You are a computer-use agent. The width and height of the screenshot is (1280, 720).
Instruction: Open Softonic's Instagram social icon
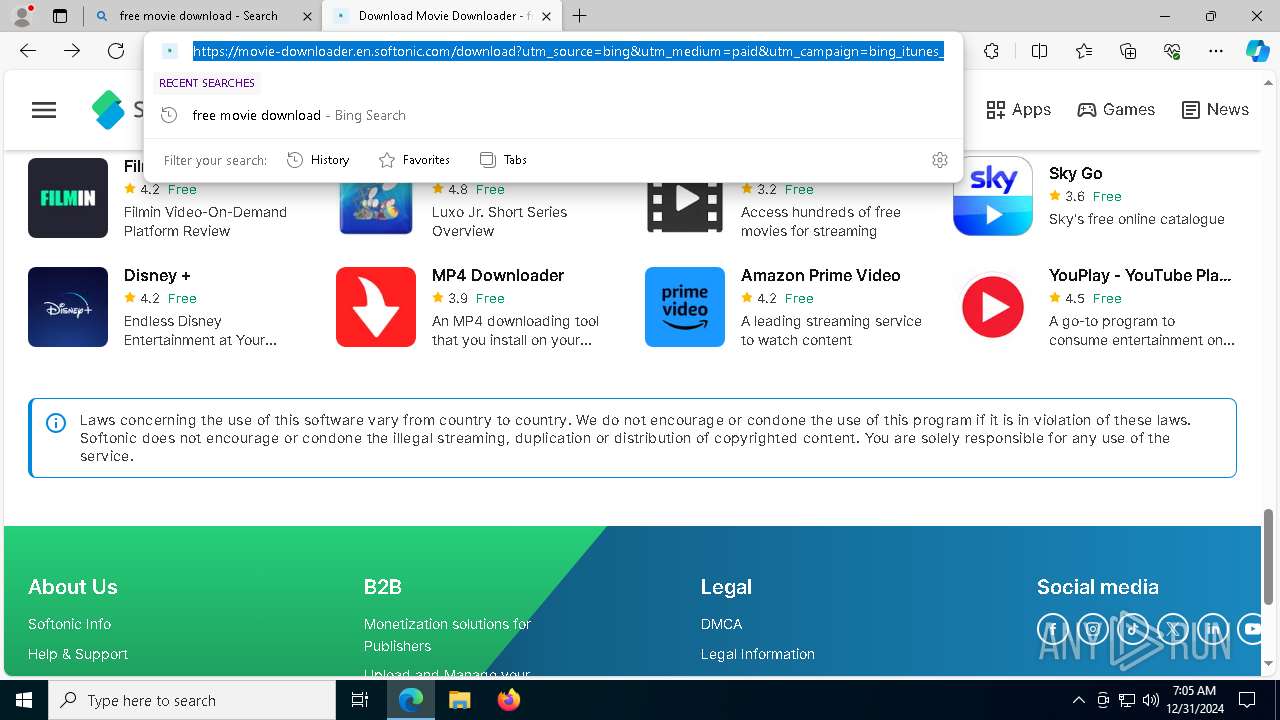click(x=1092, y=629)
